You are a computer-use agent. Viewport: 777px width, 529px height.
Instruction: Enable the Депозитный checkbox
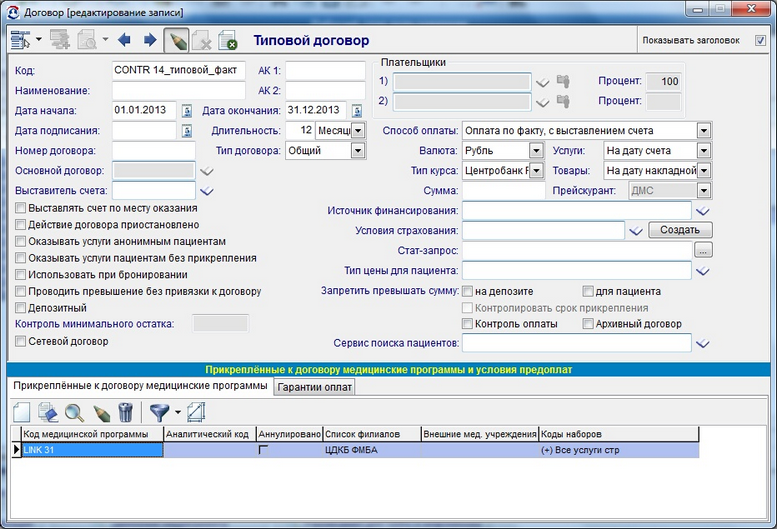click(20, 308)
